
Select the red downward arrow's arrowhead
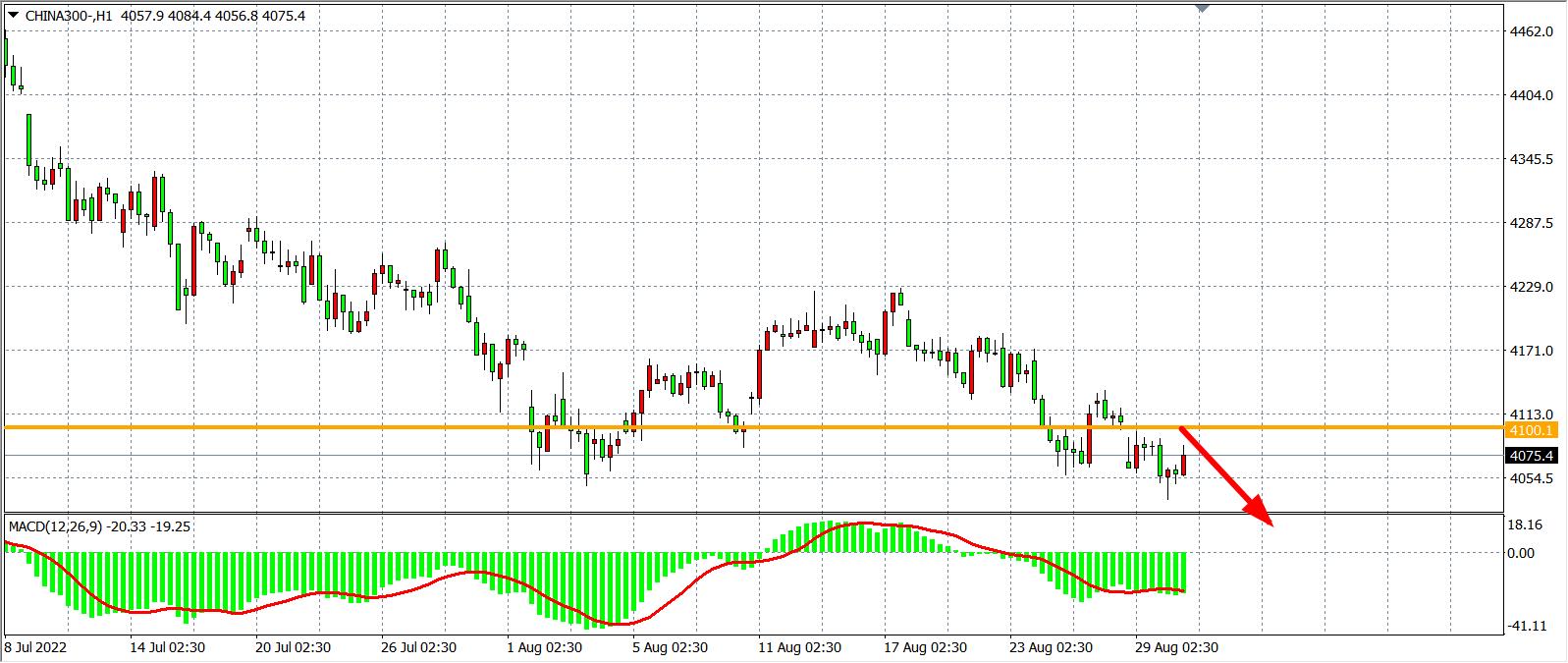[1261, 516]
